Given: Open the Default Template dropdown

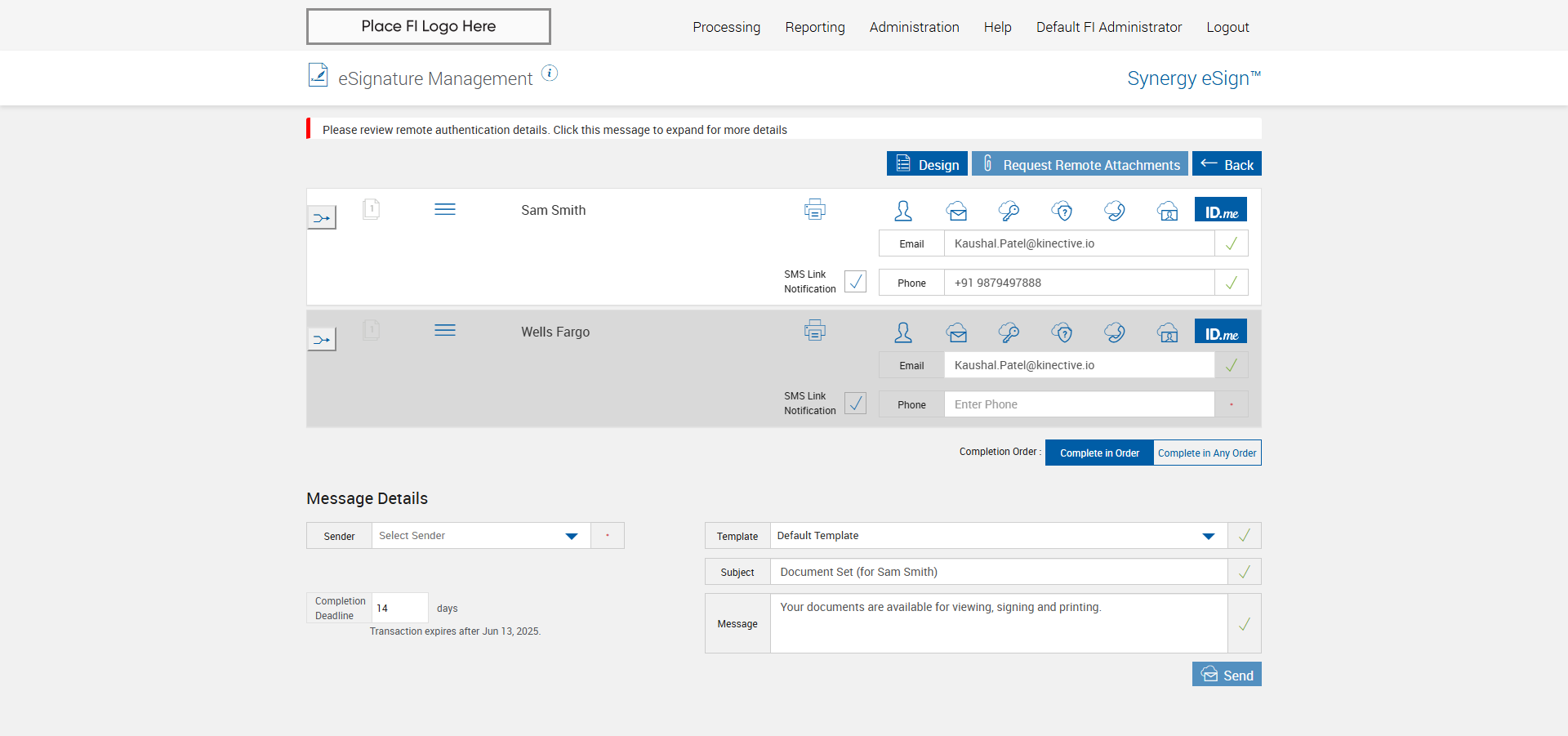Looking at the screenshot, I should pyautogui.click(x=999, y=536).
